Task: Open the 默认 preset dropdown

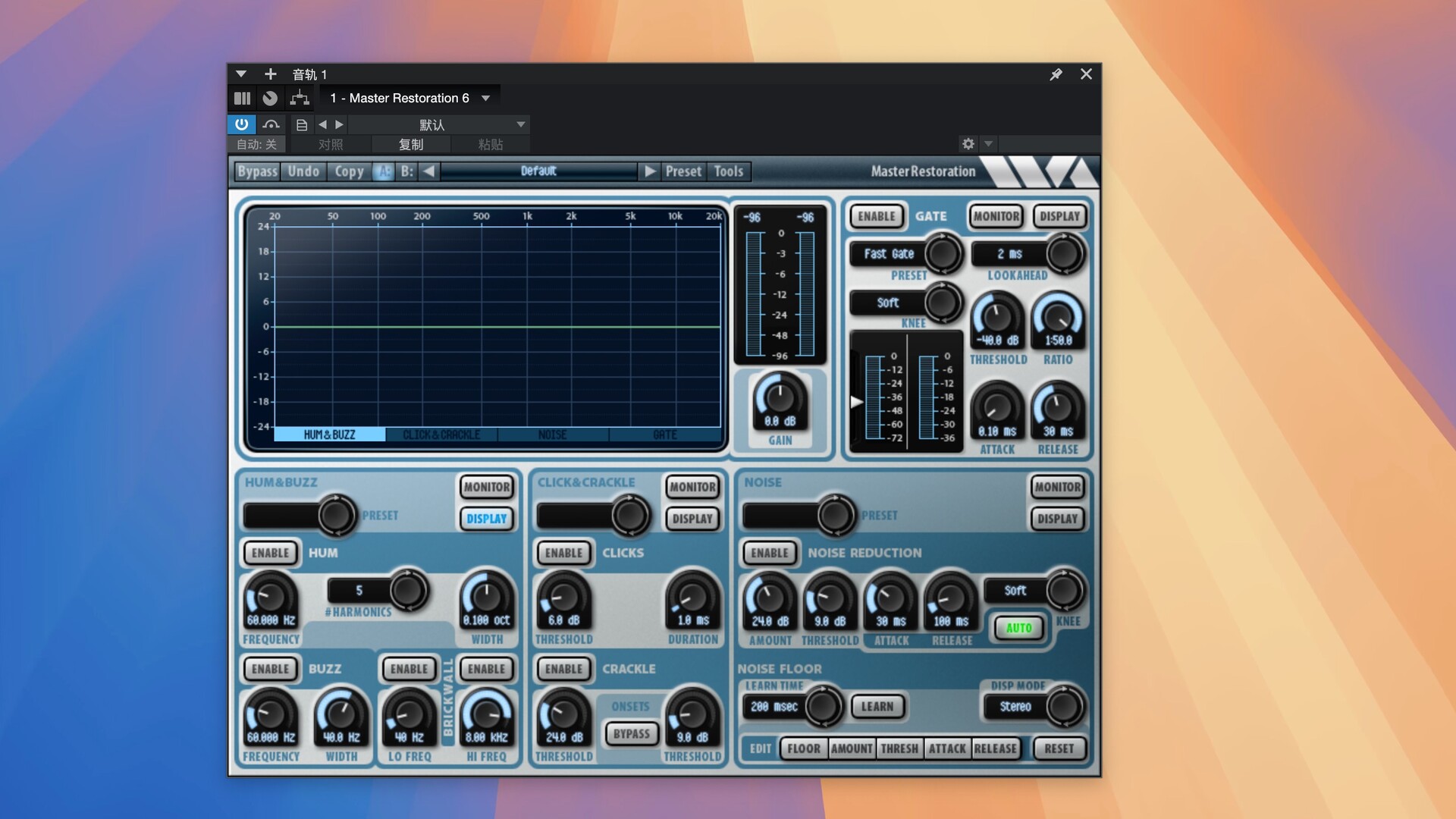Action: [439, 124]
